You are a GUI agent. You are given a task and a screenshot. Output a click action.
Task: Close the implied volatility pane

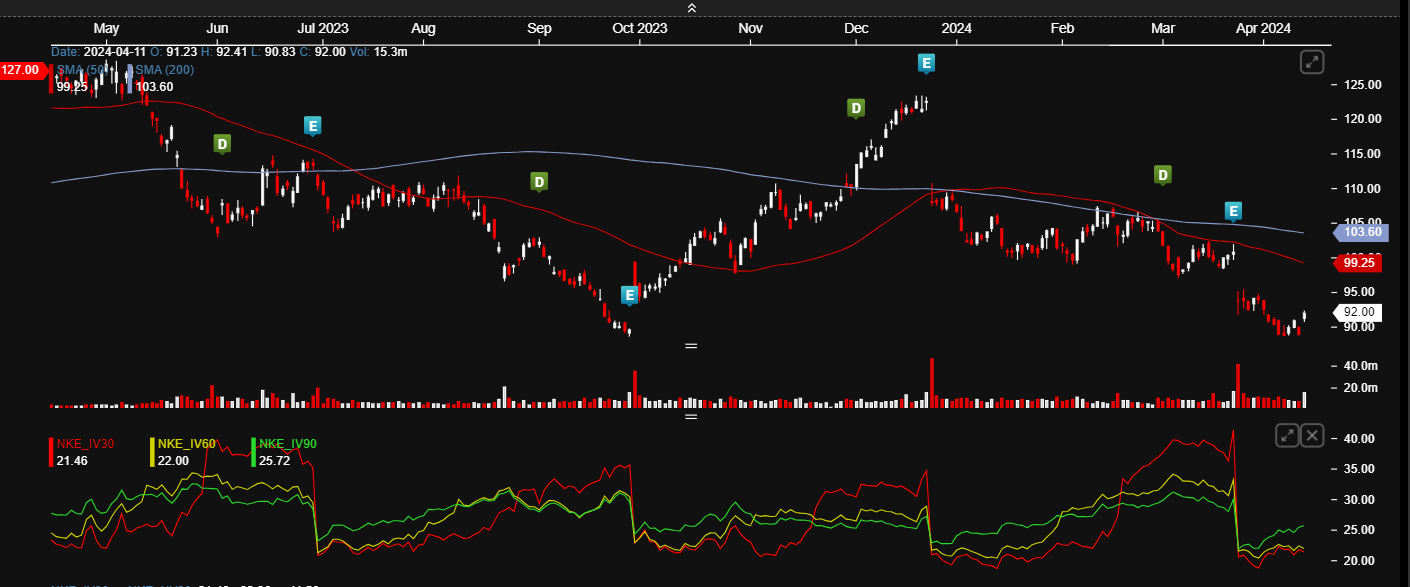tap(1312, 435)
